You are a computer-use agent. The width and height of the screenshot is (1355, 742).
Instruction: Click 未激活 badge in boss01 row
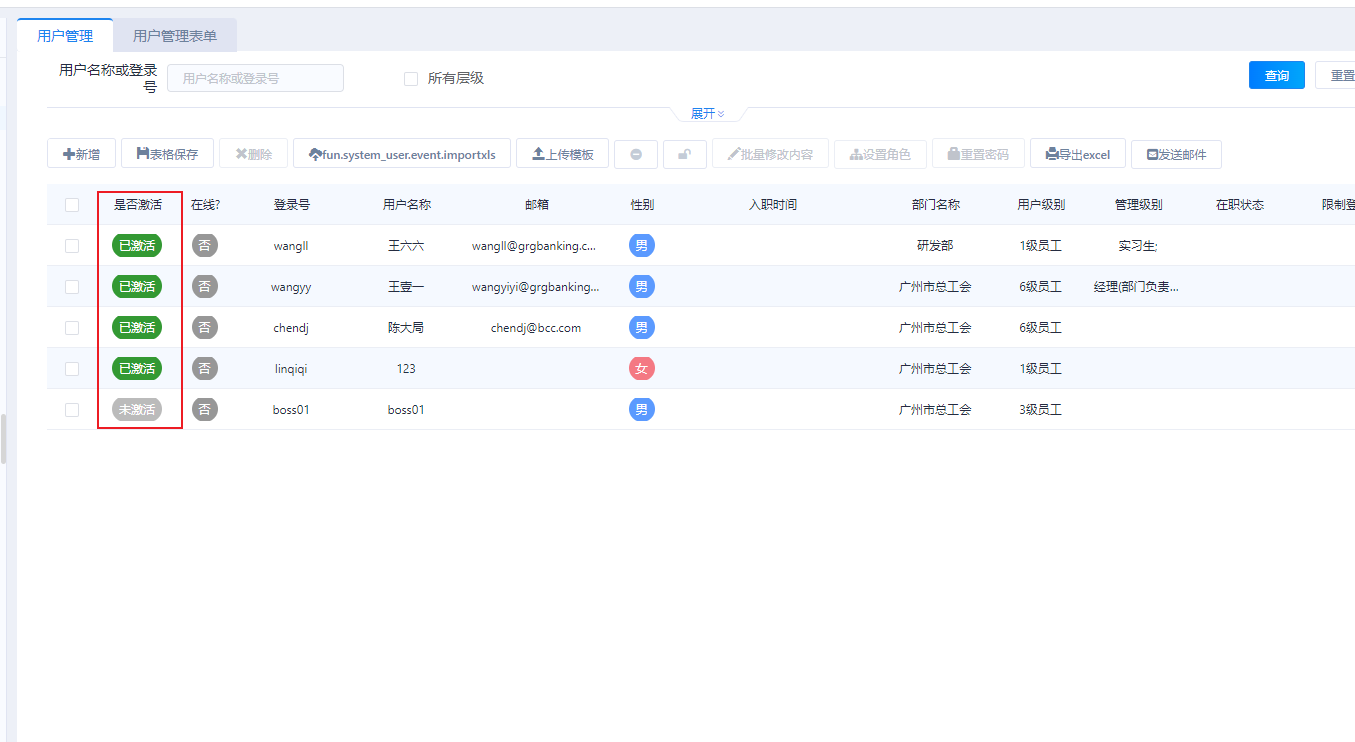[137, 410]
